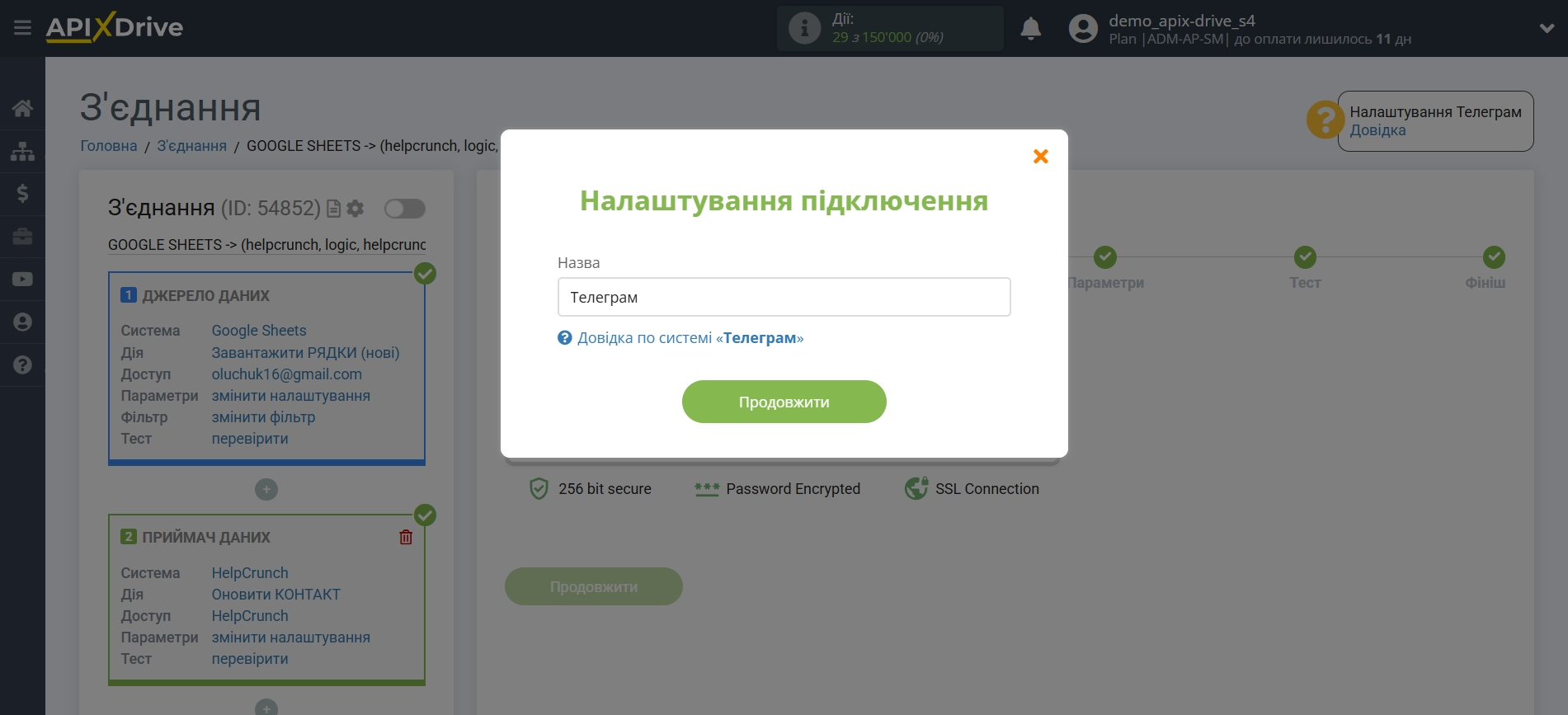Click source перевірити test link
1568x715 pixels.
250,439
